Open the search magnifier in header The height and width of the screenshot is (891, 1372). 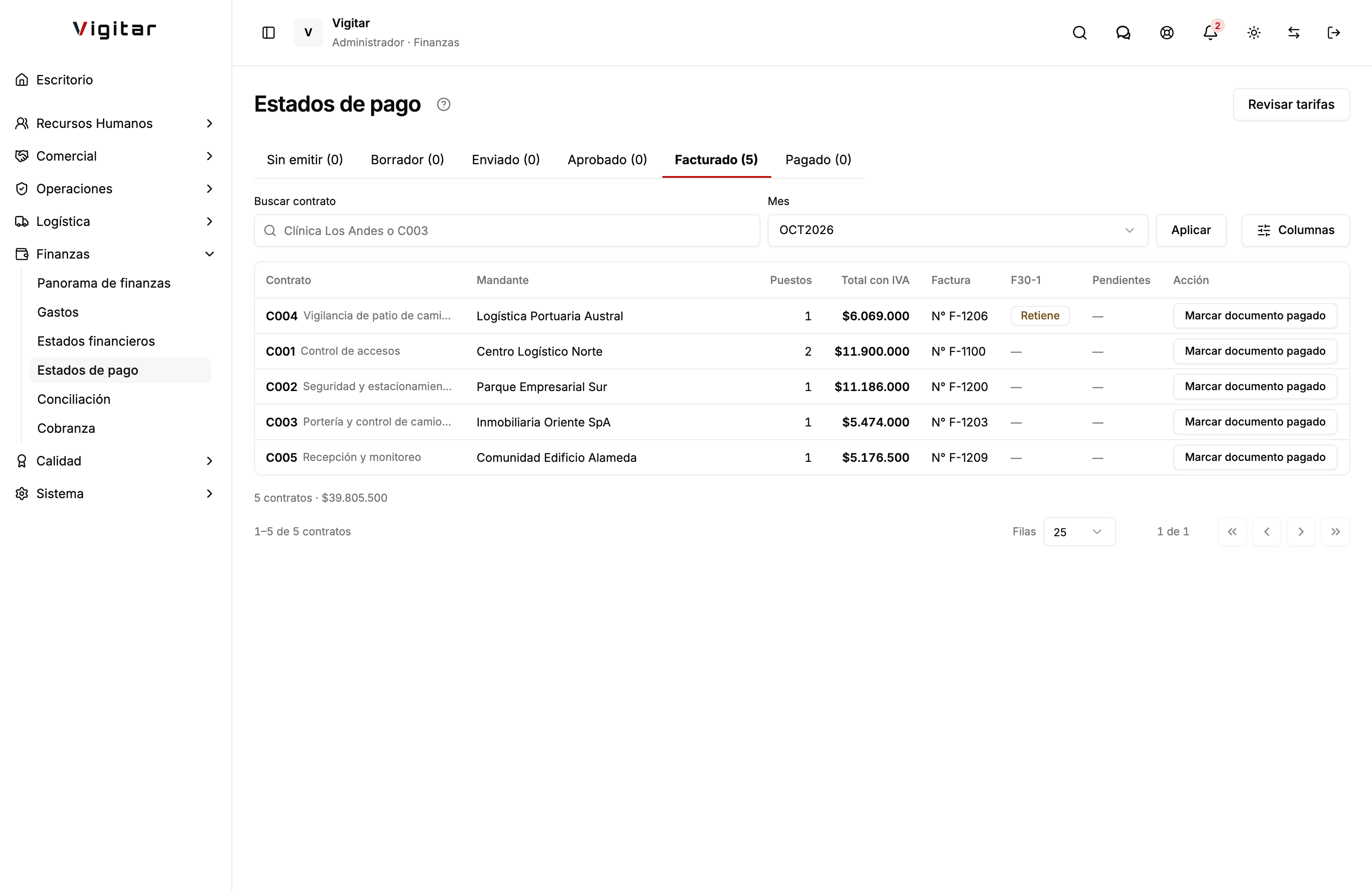click(x=1080, y=33)
